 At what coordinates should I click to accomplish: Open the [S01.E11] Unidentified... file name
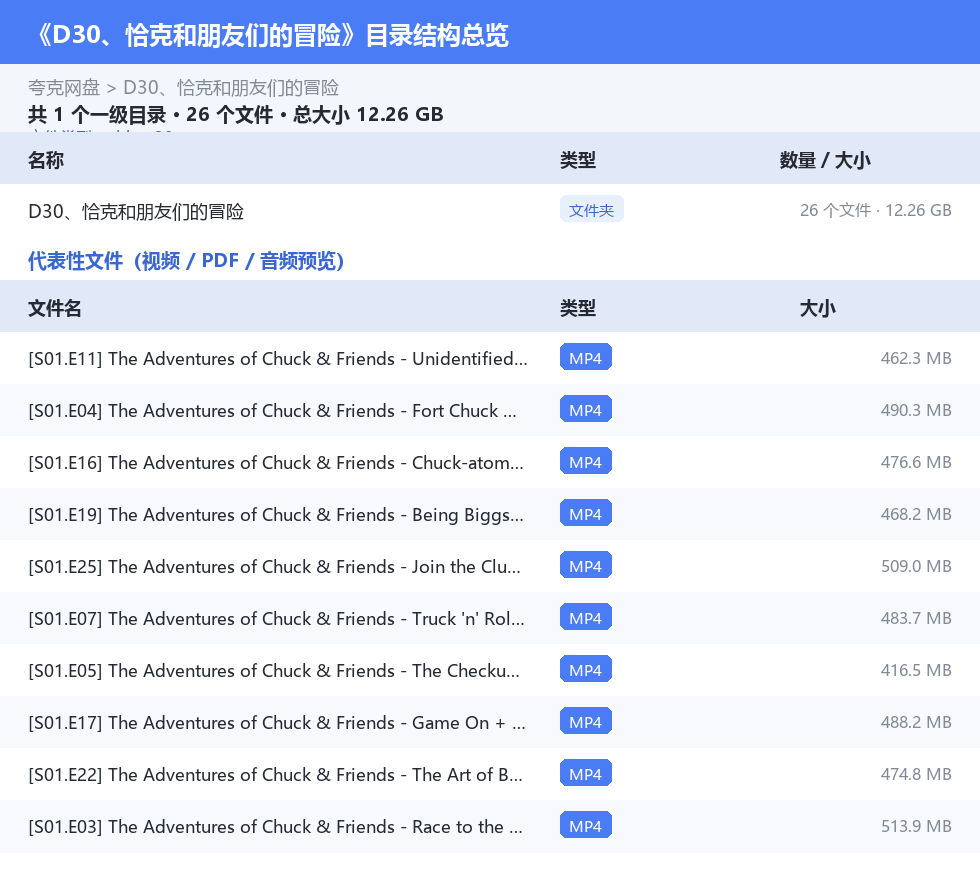[278, 359]
